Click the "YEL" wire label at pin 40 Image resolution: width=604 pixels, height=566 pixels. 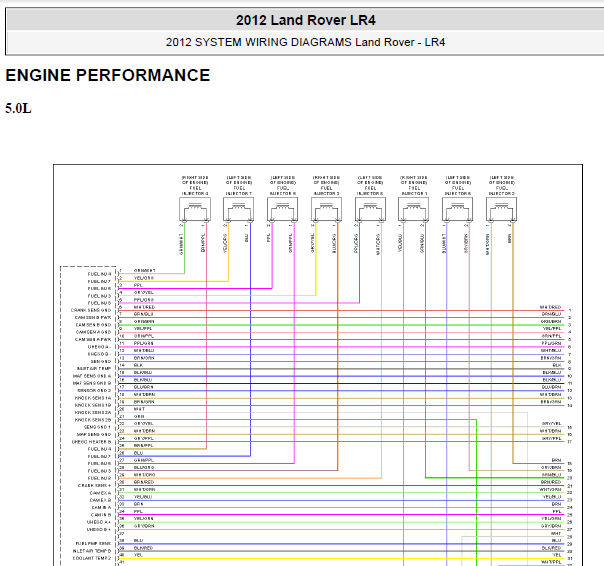[138, 555]
